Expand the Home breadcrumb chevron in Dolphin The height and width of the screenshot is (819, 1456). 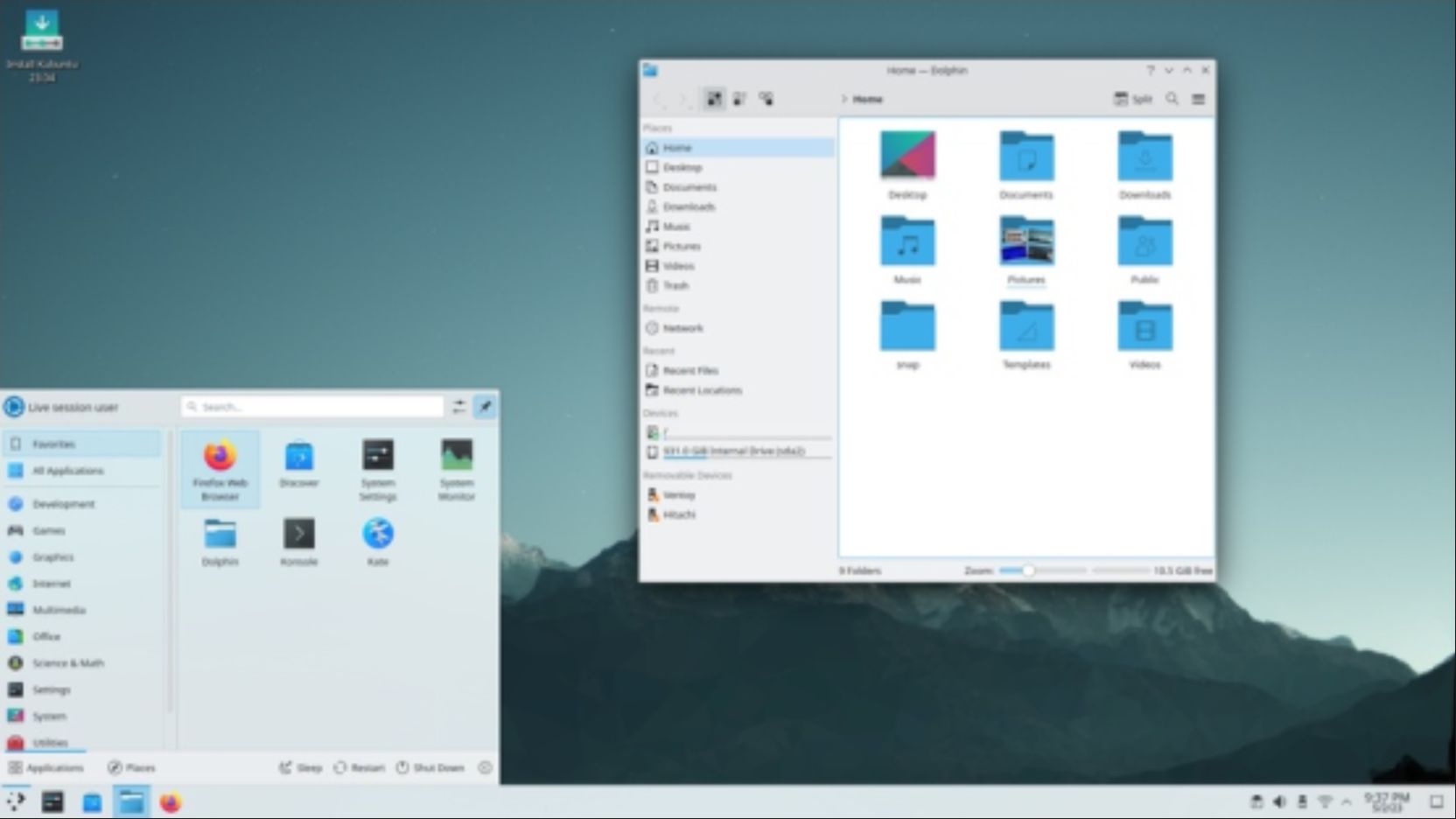tap(844, 99)
